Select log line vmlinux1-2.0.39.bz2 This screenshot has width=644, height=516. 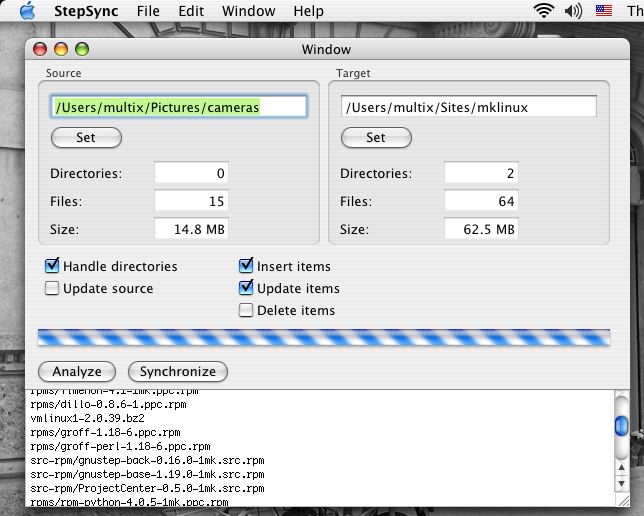click(87, 419)
